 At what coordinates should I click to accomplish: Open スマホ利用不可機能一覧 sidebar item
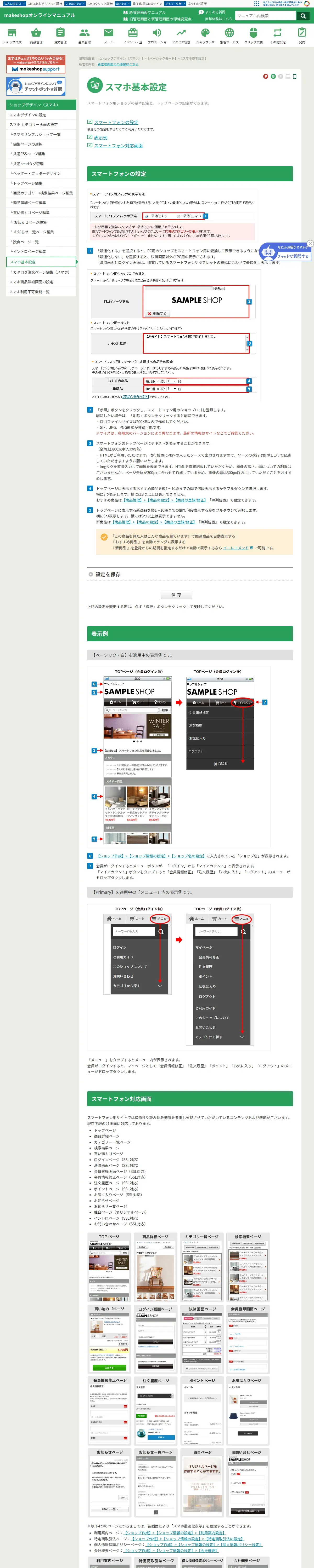tap(41, 292)
